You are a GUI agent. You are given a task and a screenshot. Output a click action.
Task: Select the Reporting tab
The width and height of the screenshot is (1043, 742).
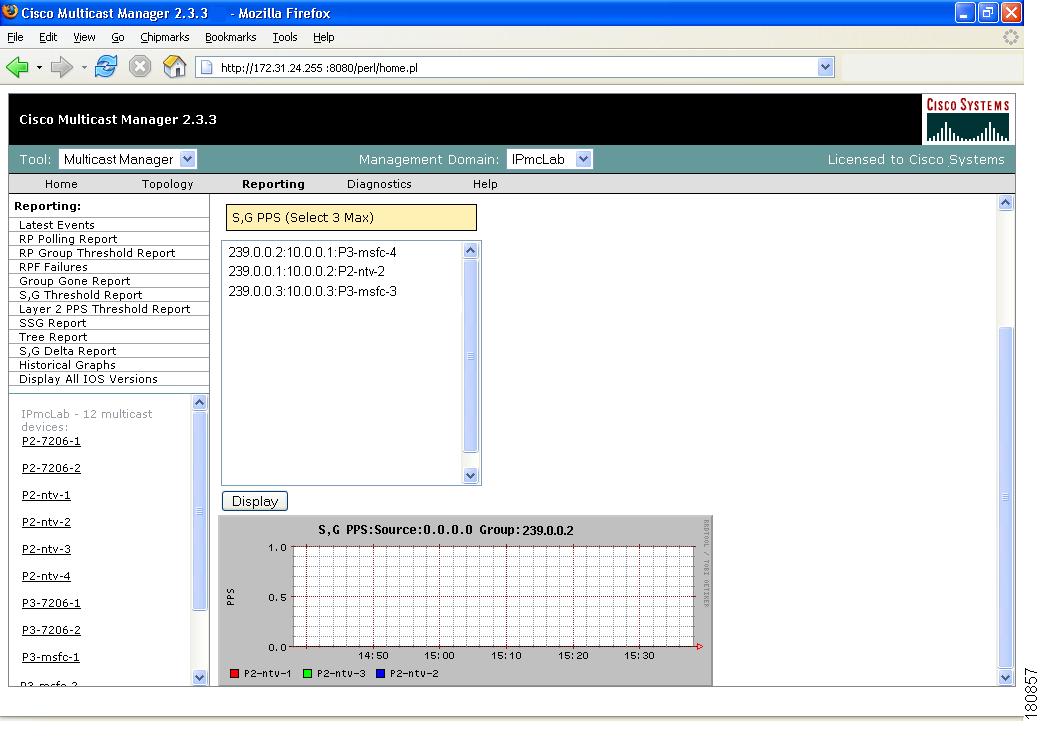[x=273, y=184]
